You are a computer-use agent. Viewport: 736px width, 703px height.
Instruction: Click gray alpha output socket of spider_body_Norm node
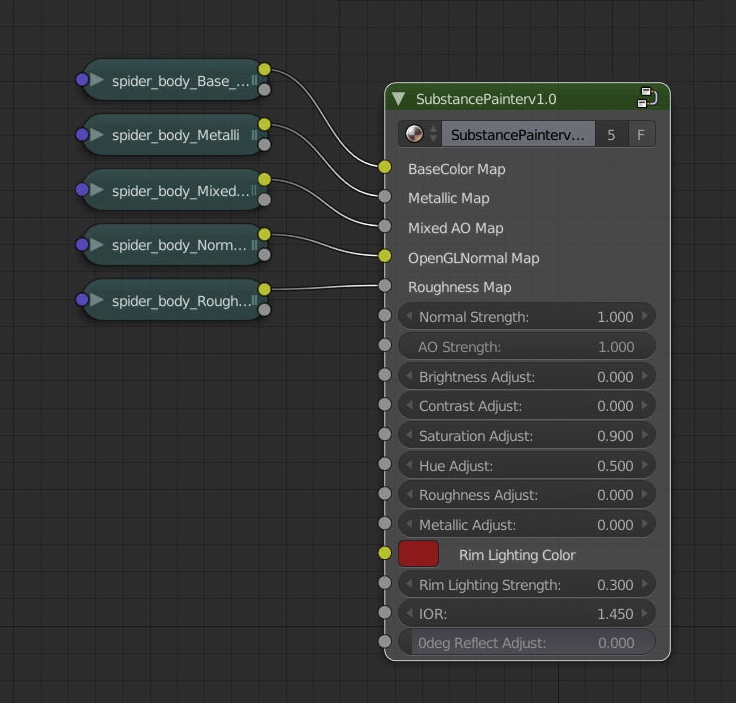(x=264, y=255)
